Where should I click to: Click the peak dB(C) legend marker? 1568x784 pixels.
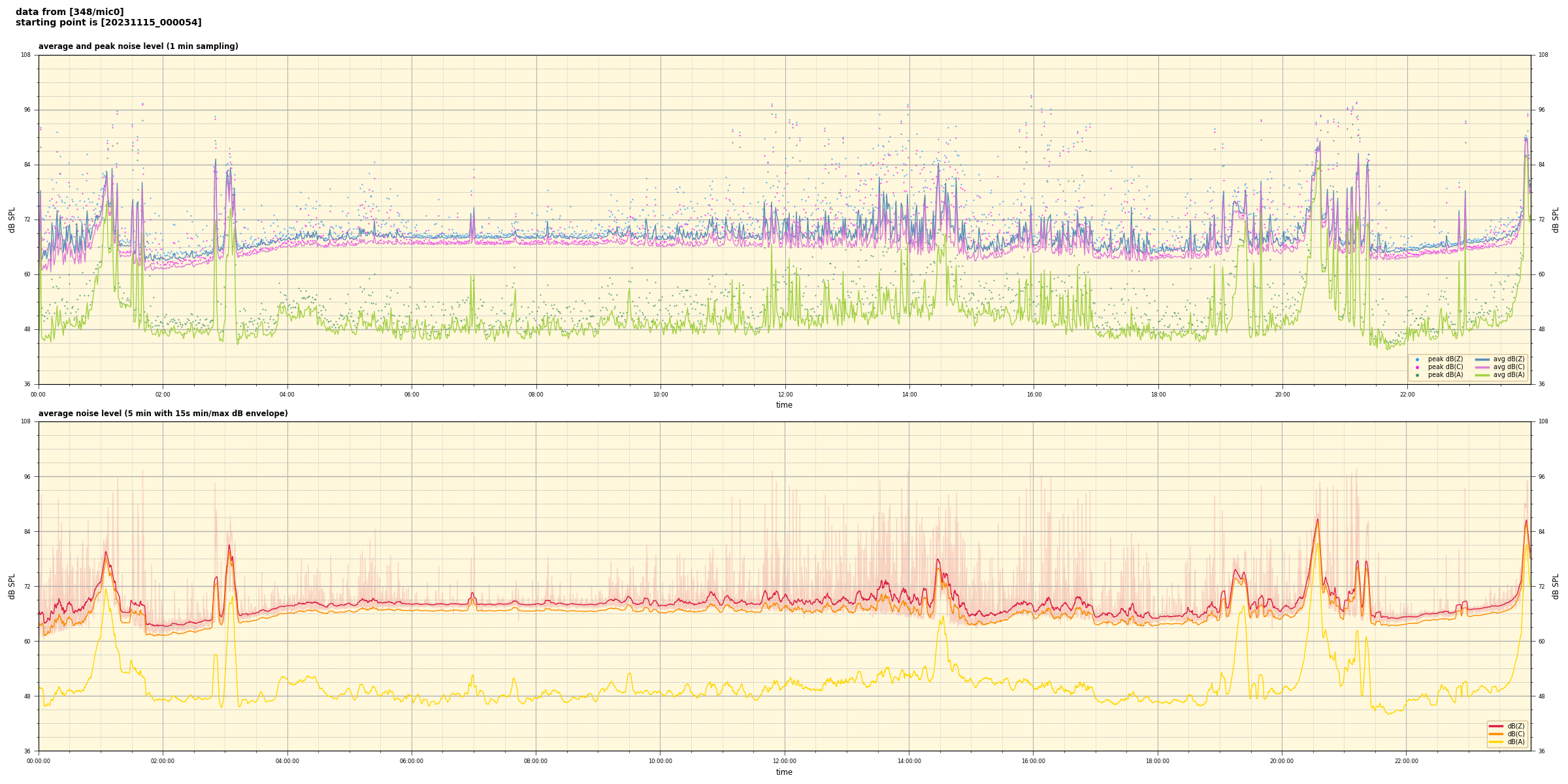click(x=1417, y=367)
